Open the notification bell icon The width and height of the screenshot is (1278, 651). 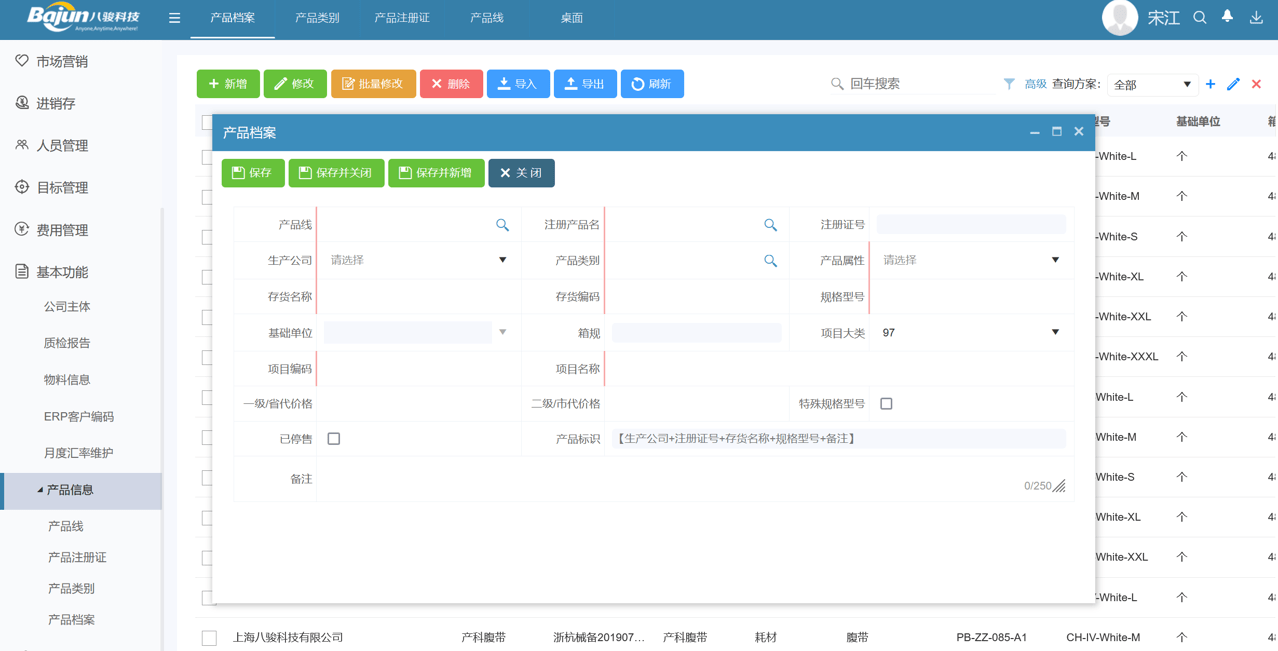tap(1227, 17)
